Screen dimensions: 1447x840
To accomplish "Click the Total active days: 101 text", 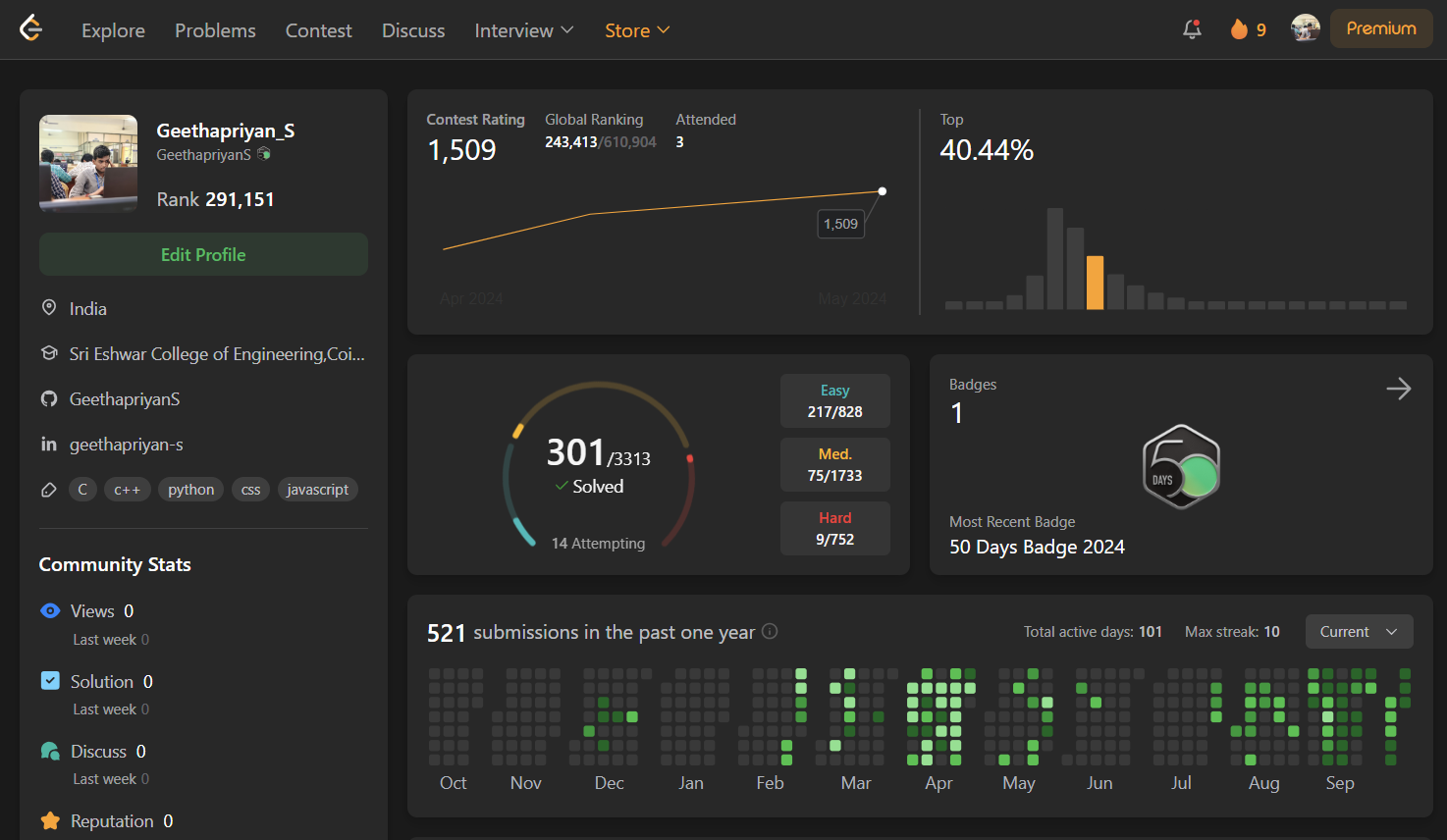I will (1093, 631).
